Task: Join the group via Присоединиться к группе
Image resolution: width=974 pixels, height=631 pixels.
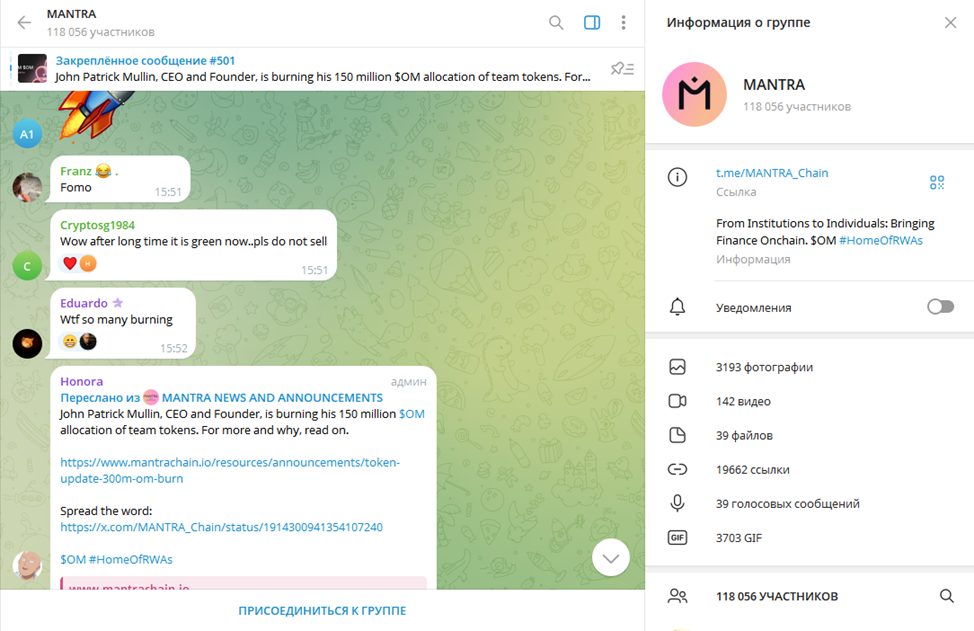Action: pos(322,611)
